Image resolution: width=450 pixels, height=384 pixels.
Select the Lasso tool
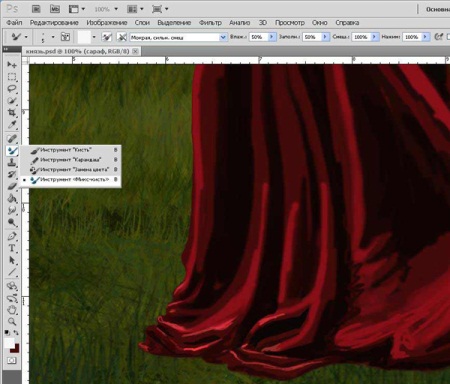pyautogui.click(x=12, y=89)
